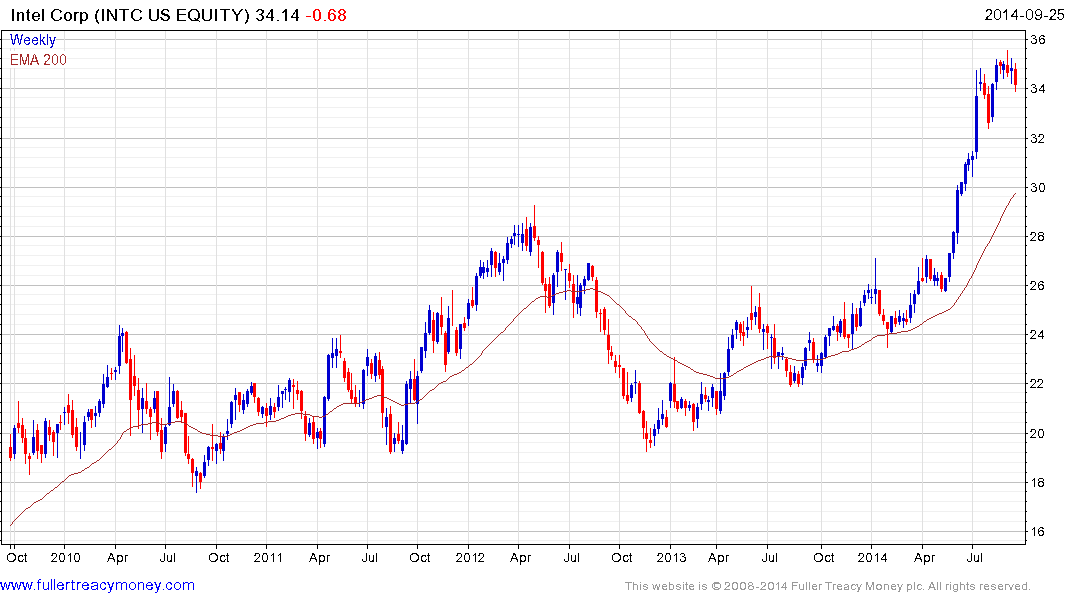Click the price value 34.14
1075x600 pixels.
click(277, 15)
